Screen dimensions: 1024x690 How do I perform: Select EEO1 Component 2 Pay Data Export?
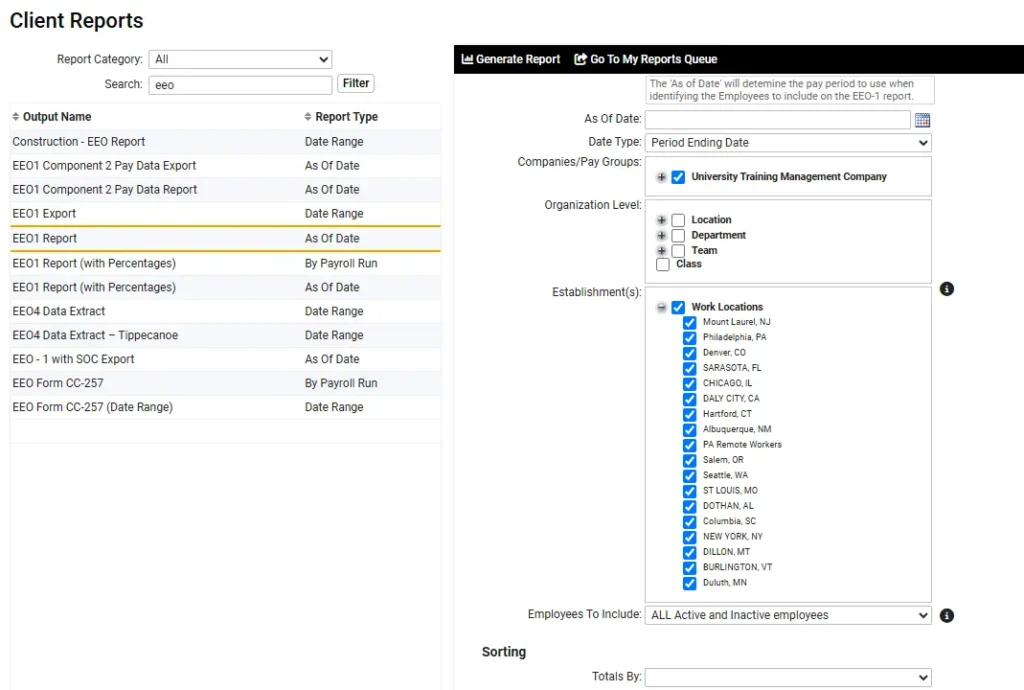point(225,166)
